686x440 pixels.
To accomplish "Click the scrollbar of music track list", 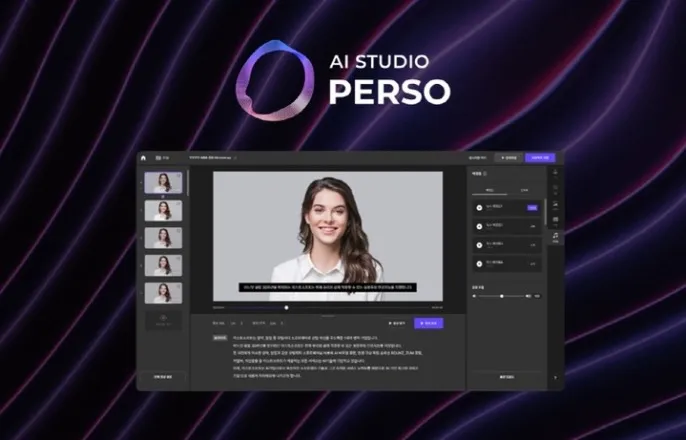I will pos(546,212).
